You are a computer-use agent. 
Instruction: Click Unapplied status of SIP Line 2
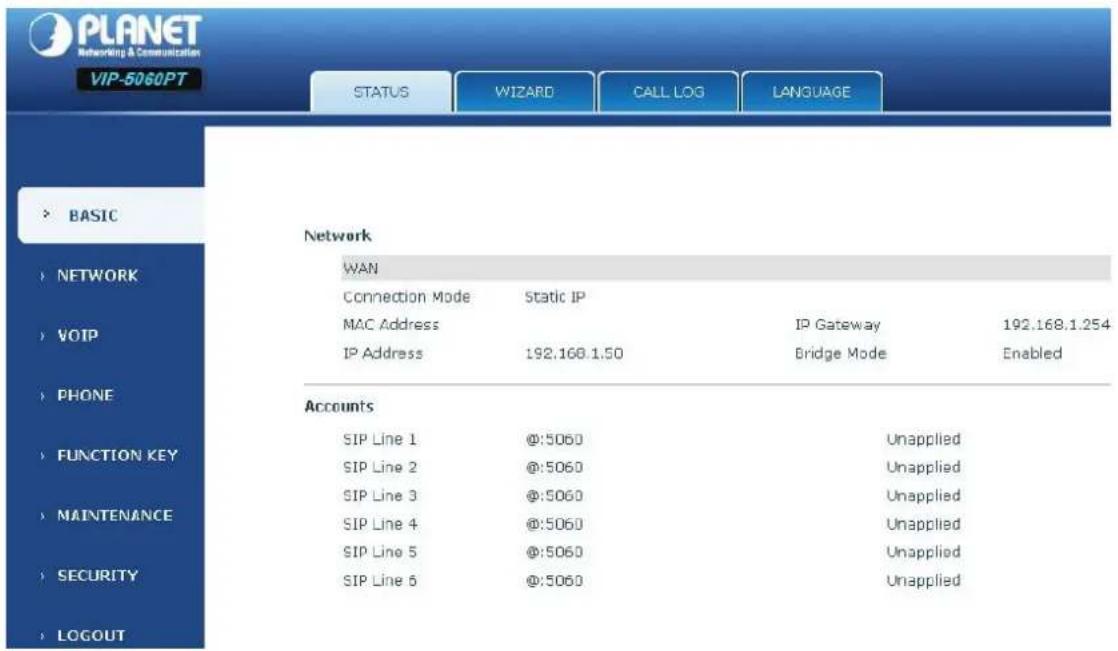point(923,467)
